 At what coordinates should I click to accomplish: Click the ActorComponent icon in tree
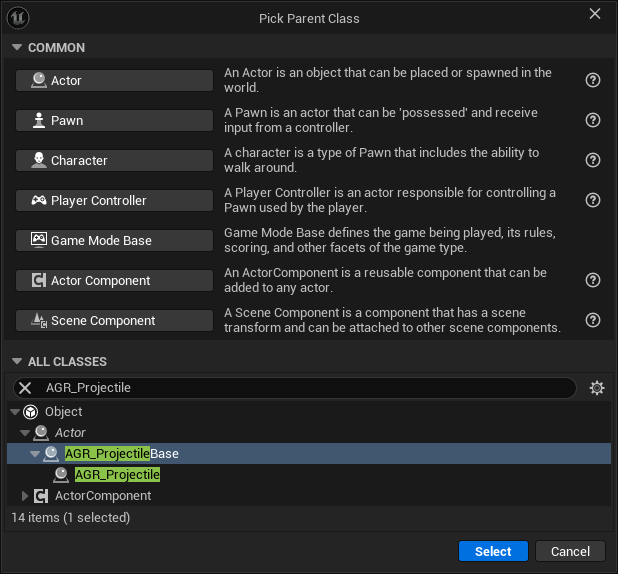pos(41,496)
